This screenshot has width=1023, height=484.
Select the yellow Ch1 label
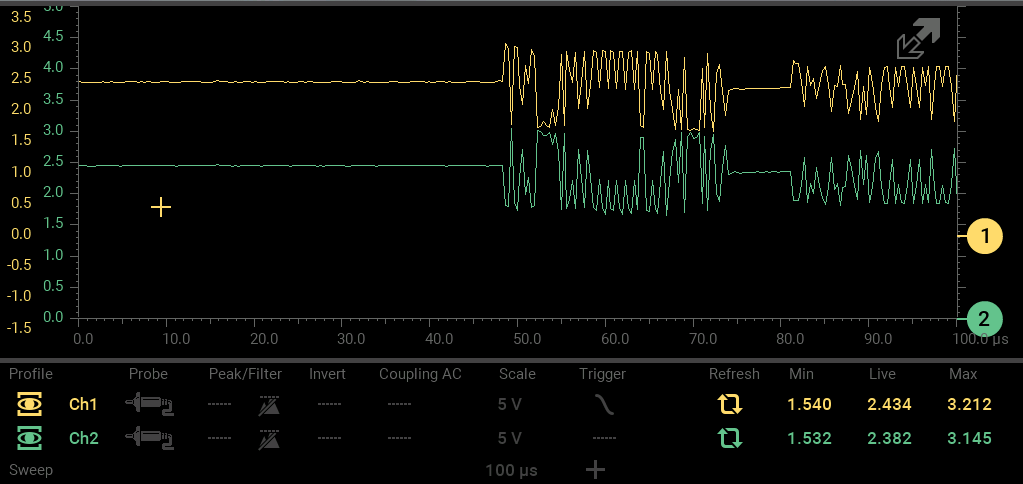click(83, 405)
